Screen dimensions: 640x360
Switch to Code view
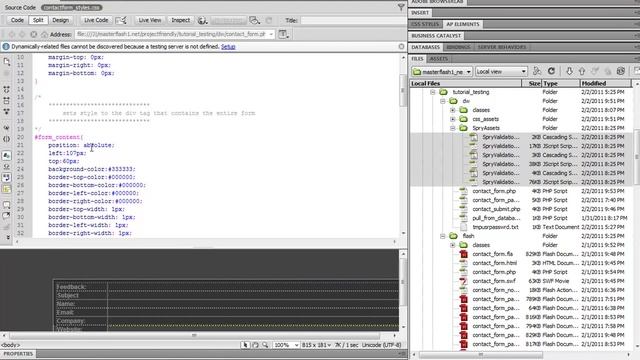coord(17,20)
